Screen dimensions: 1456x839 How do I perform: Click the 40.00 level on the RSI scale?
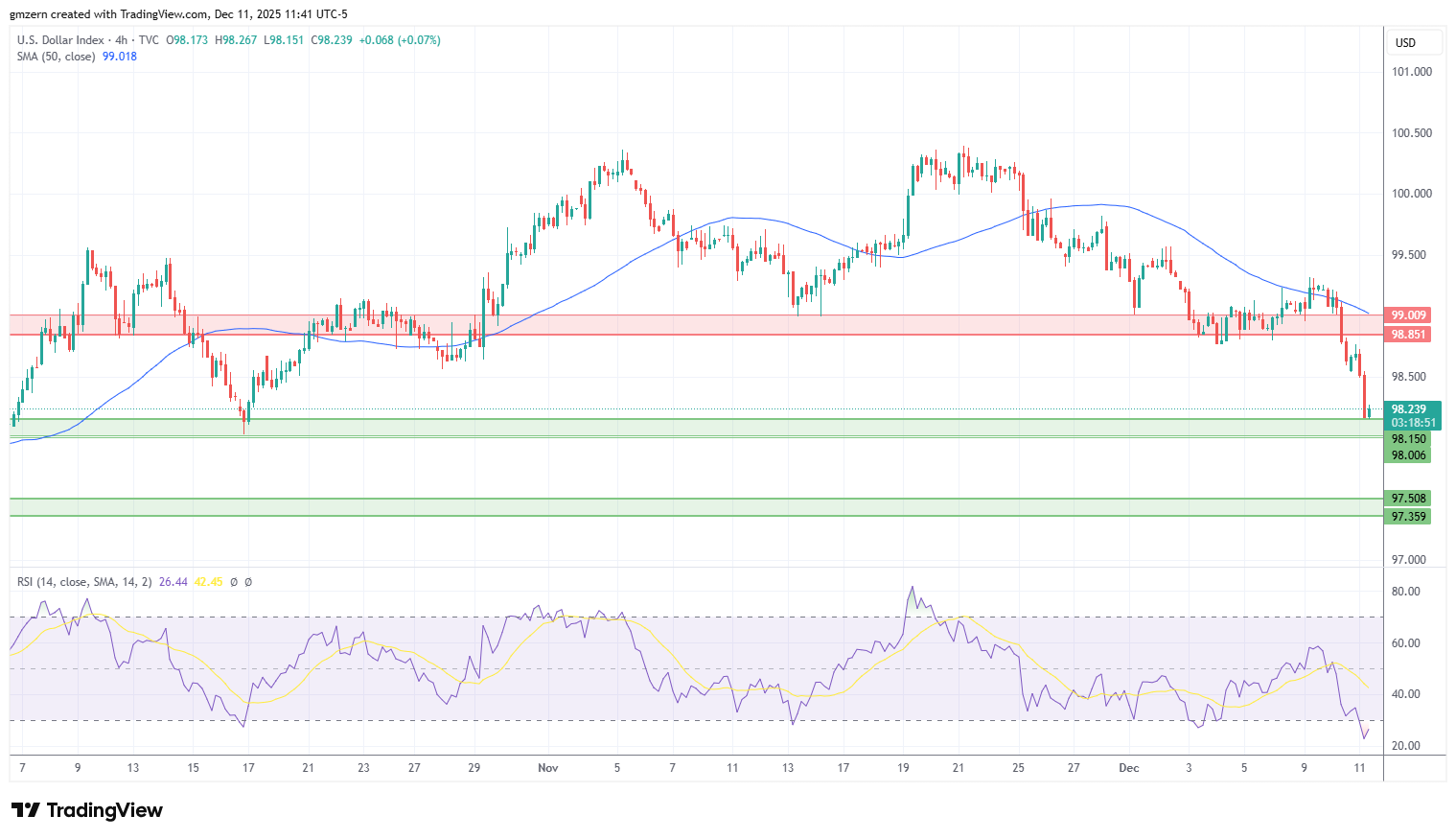(x=1406, y=694)
